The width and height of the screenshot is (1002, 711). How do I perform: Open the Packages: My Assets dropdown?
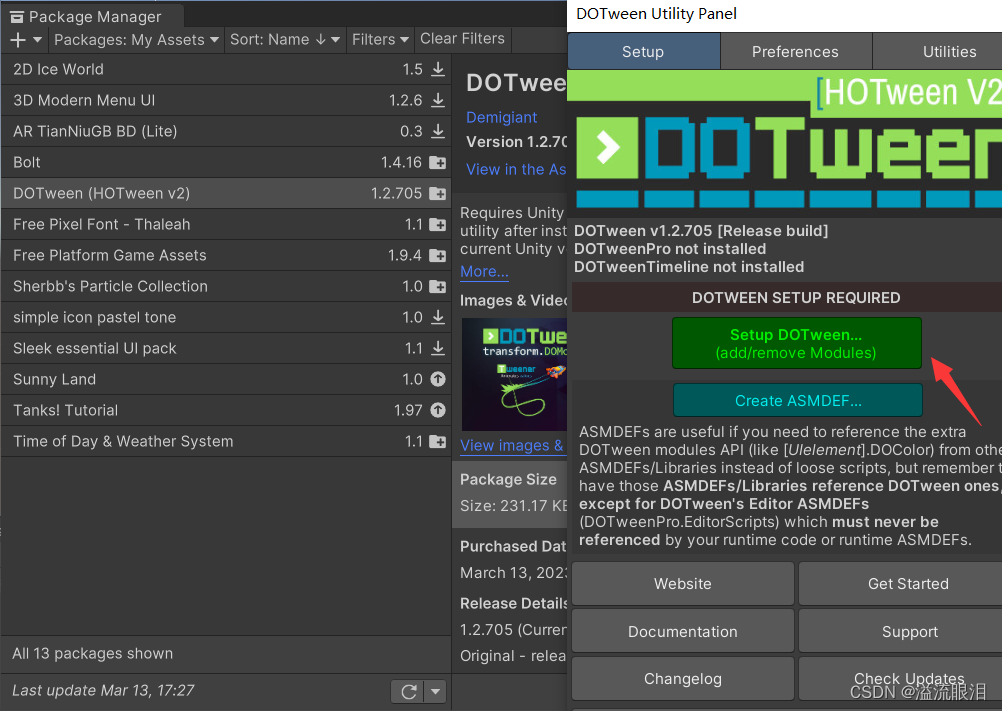pos(136,40)
